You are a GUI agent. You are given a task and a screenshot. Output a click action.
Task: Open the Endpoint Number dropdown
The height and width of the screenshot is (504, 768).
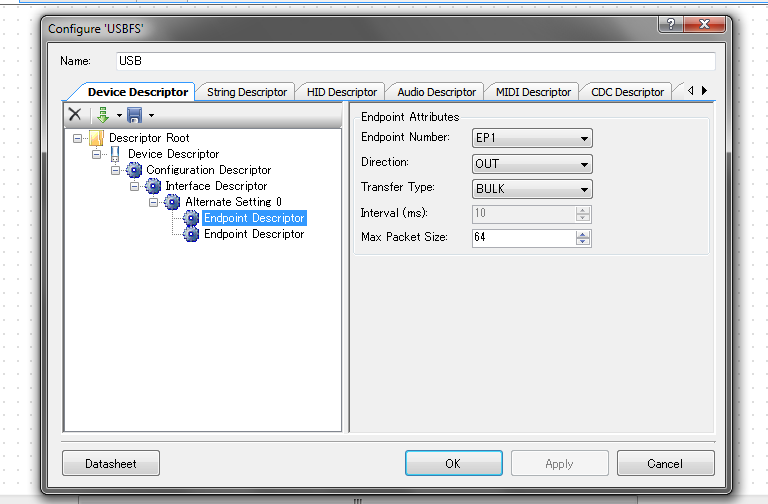click(x=532, y=138)
